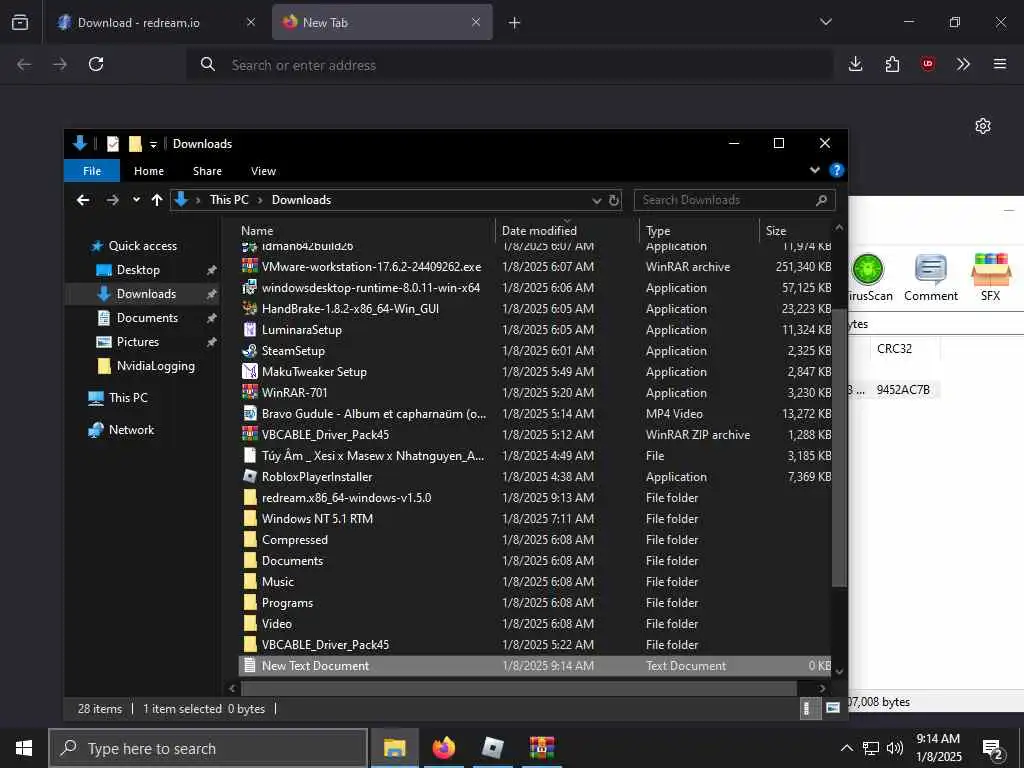Open a new Firefox tab

pos(515,22)
